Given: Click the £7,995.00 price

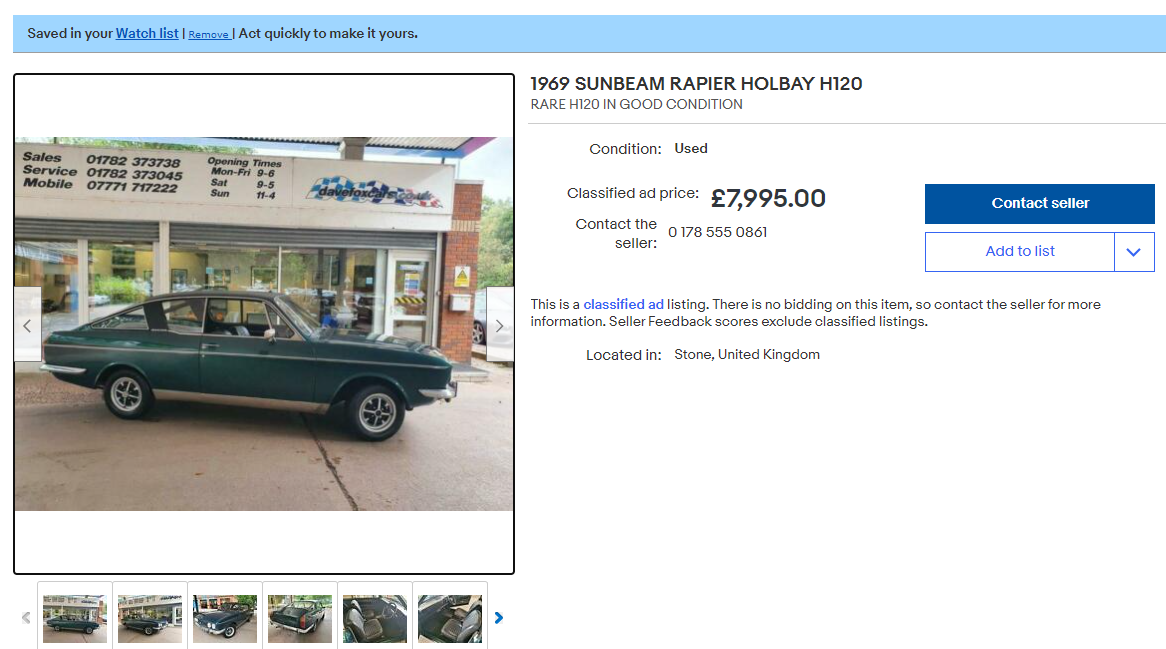Looking at the screenshot, I should click(x=768, y=198).
